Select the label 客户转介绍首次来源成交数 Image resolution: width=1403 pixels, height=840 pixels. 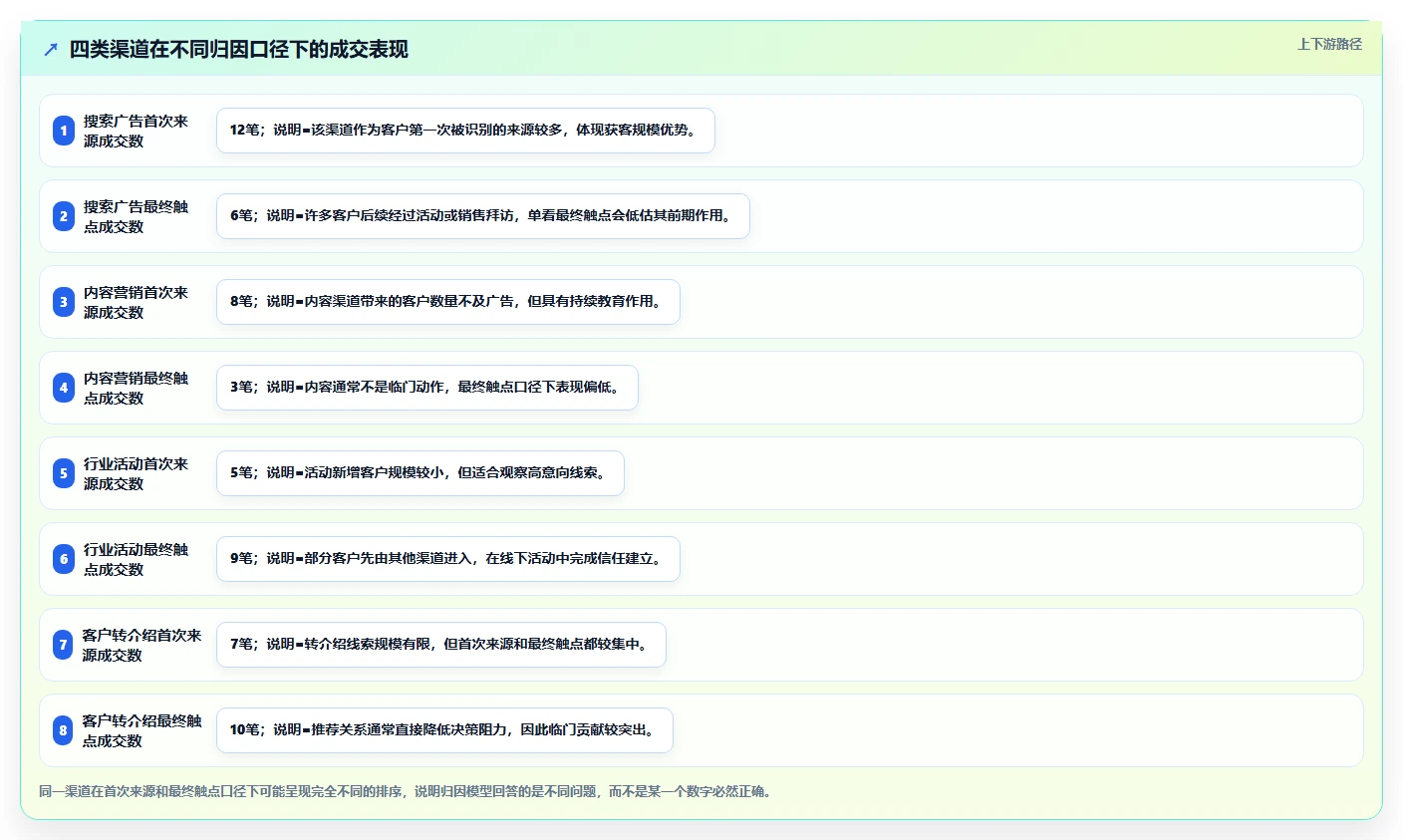[x=141, y=645]
